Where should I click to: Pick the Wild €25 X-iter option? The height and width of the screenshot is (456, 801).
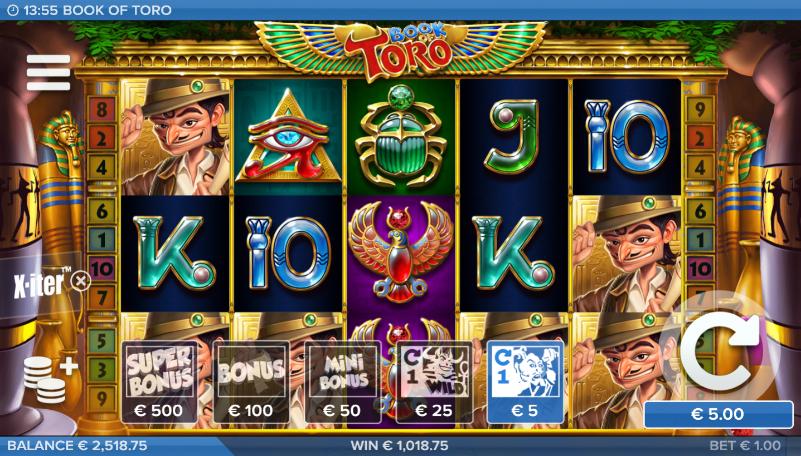434,382
